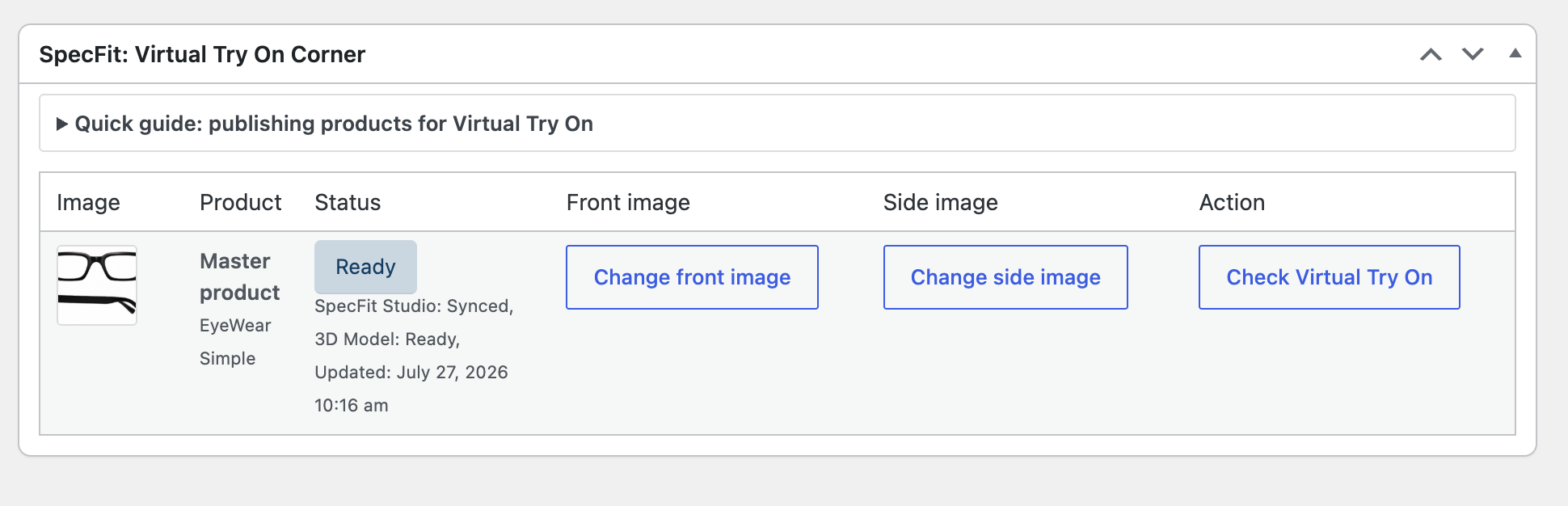Image resolution: width=1568 pixels, height=506 pixels.
Task: Click the Front image column header
Action: (628, 202)
